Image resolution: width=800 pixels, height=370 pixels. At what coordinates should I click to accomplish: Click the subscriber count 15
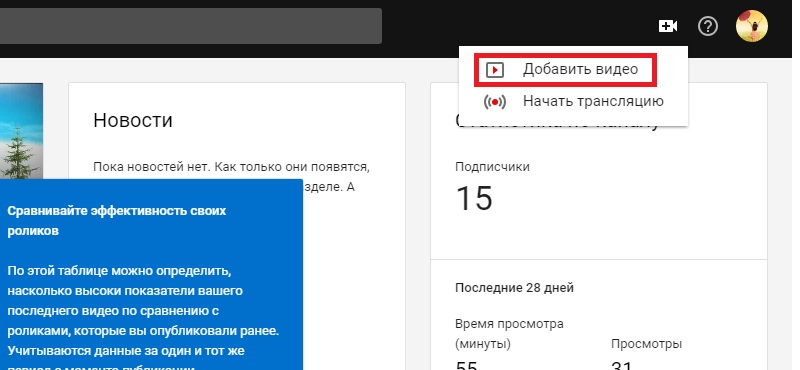(x=474, y=198)
